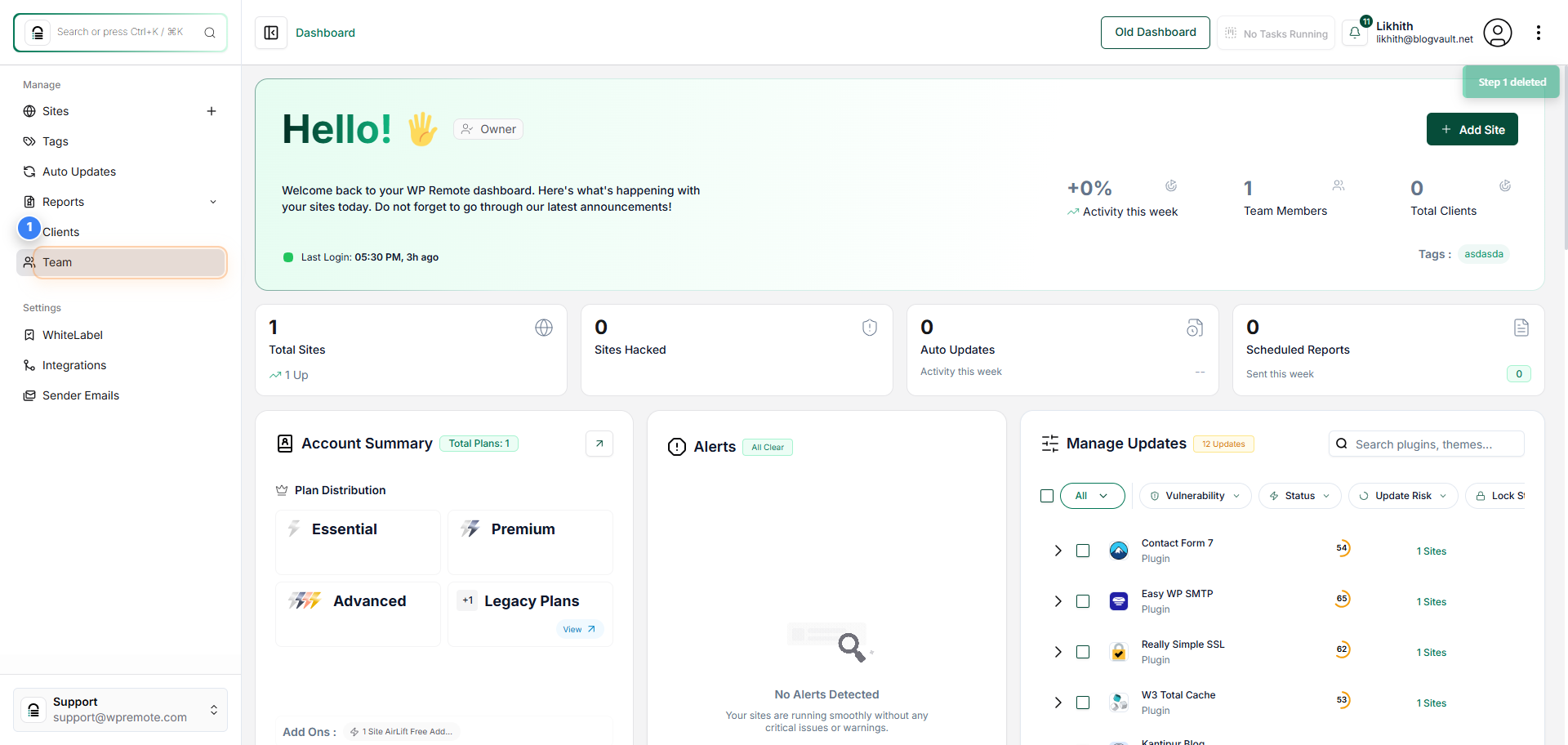Expand the Really Simple SSL row

tap(1058, 652)
